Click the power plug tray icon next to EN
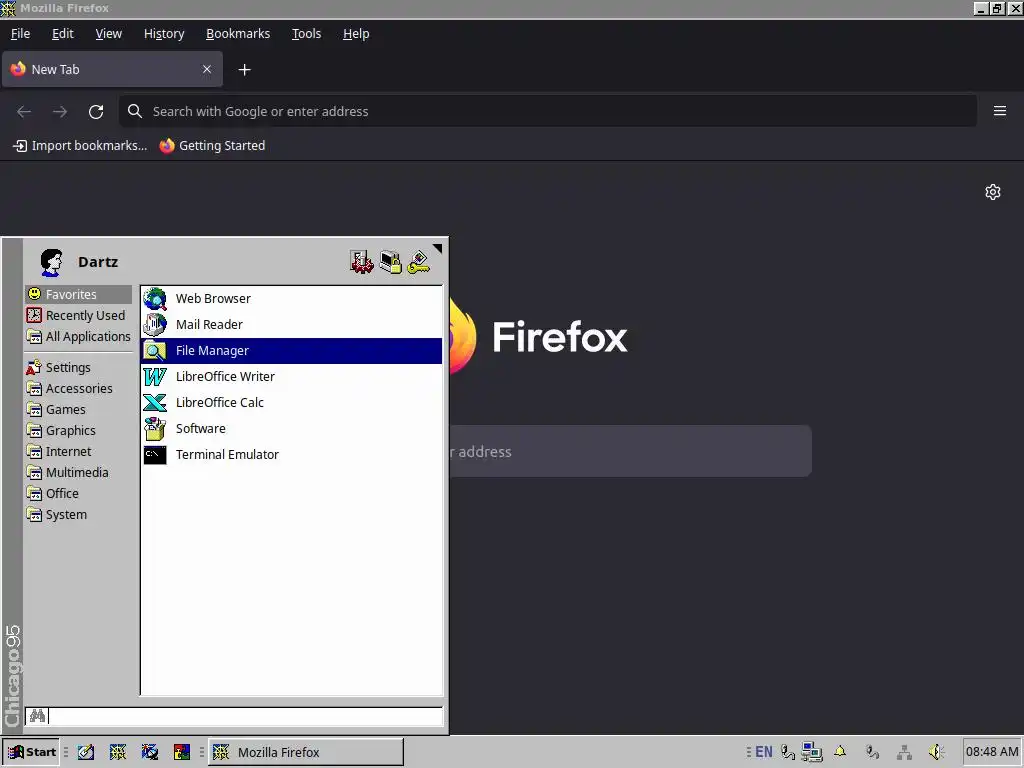This screenshot has height=768, width=1024. point(788,752)
